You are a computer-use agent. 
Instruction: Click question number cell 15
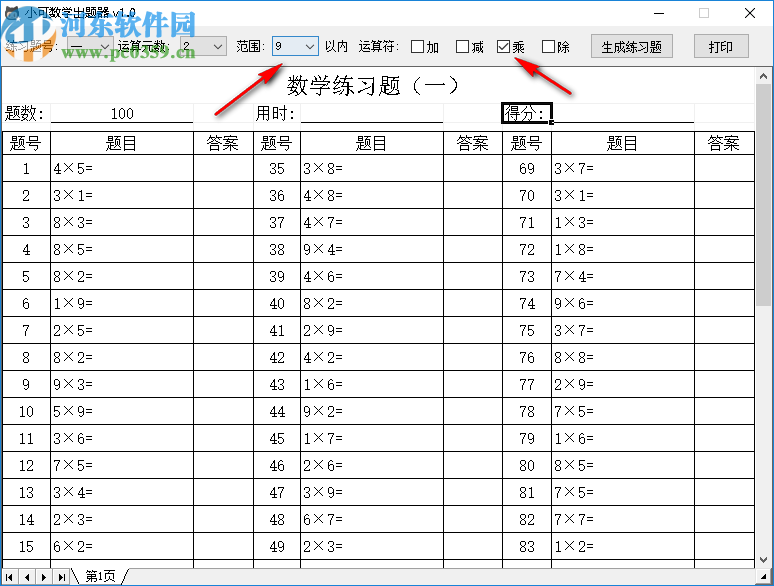[x=26, y=546]
